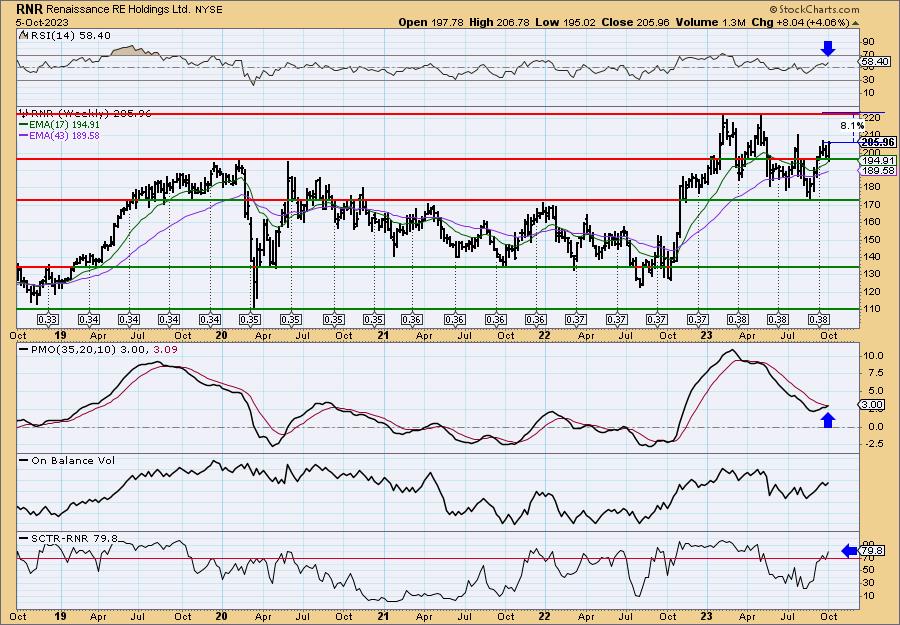Image resolution: width=900 pixels, height=625 pixels.
Task: Click the 220 price axis label
Action: [x=870, y=118]
